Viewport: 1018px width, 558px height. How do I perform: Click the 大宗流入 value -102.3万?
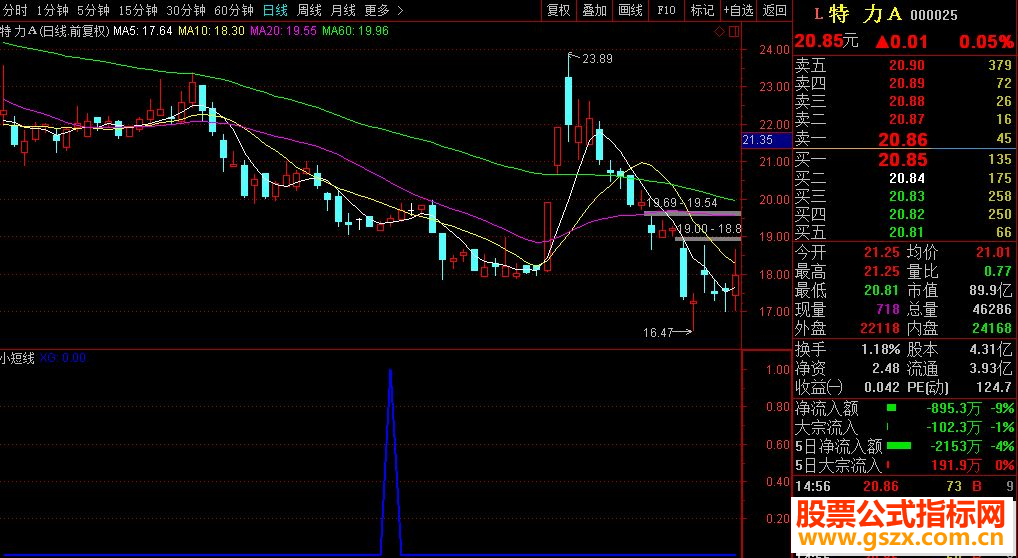tap(954, 427)
